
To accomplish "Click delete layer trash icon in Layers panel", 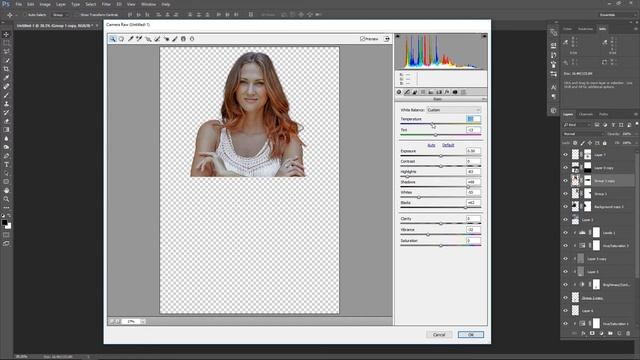I will 628,333.
